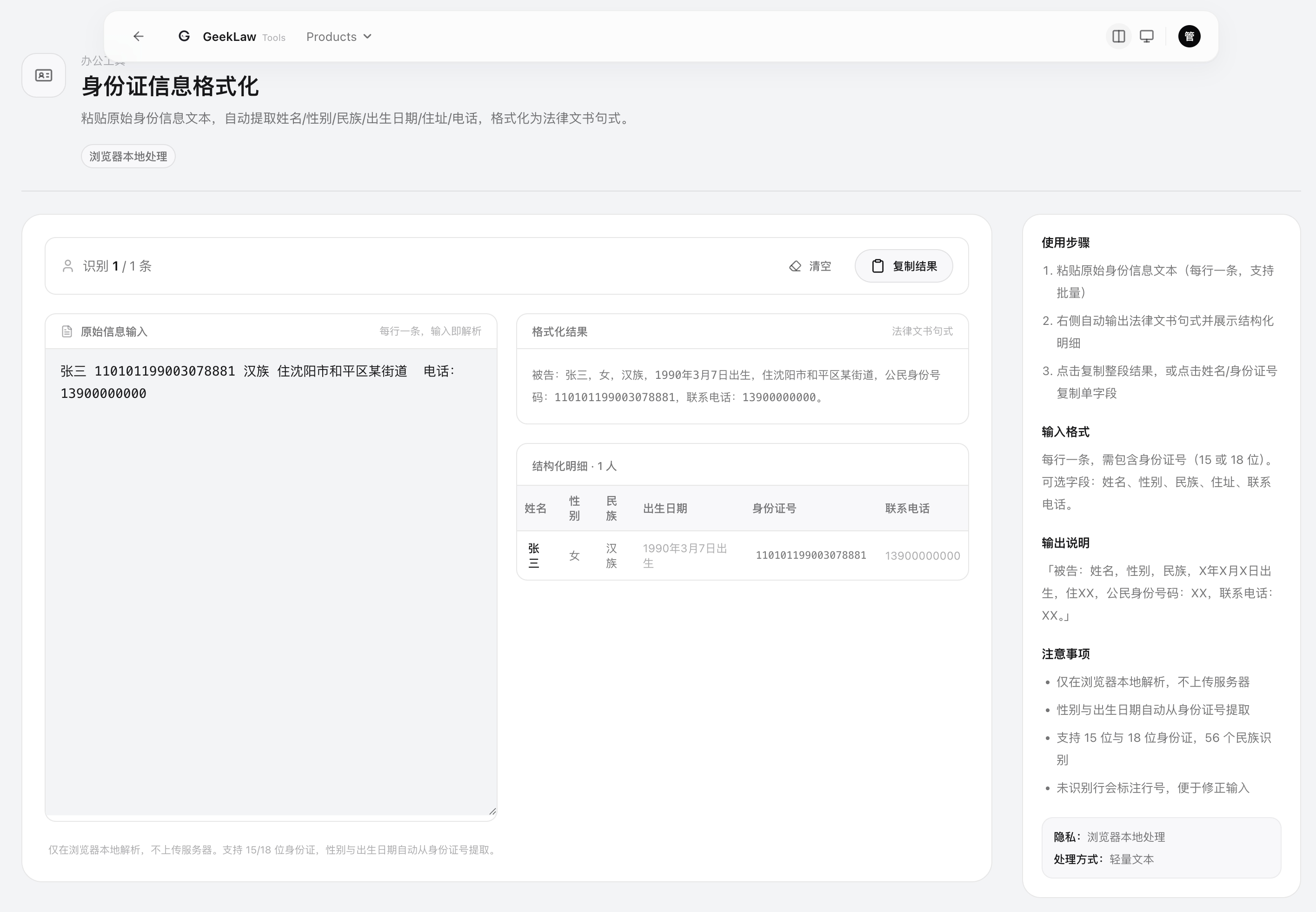
Task: Click the GeekLaw logo icon
Action: 184,37
